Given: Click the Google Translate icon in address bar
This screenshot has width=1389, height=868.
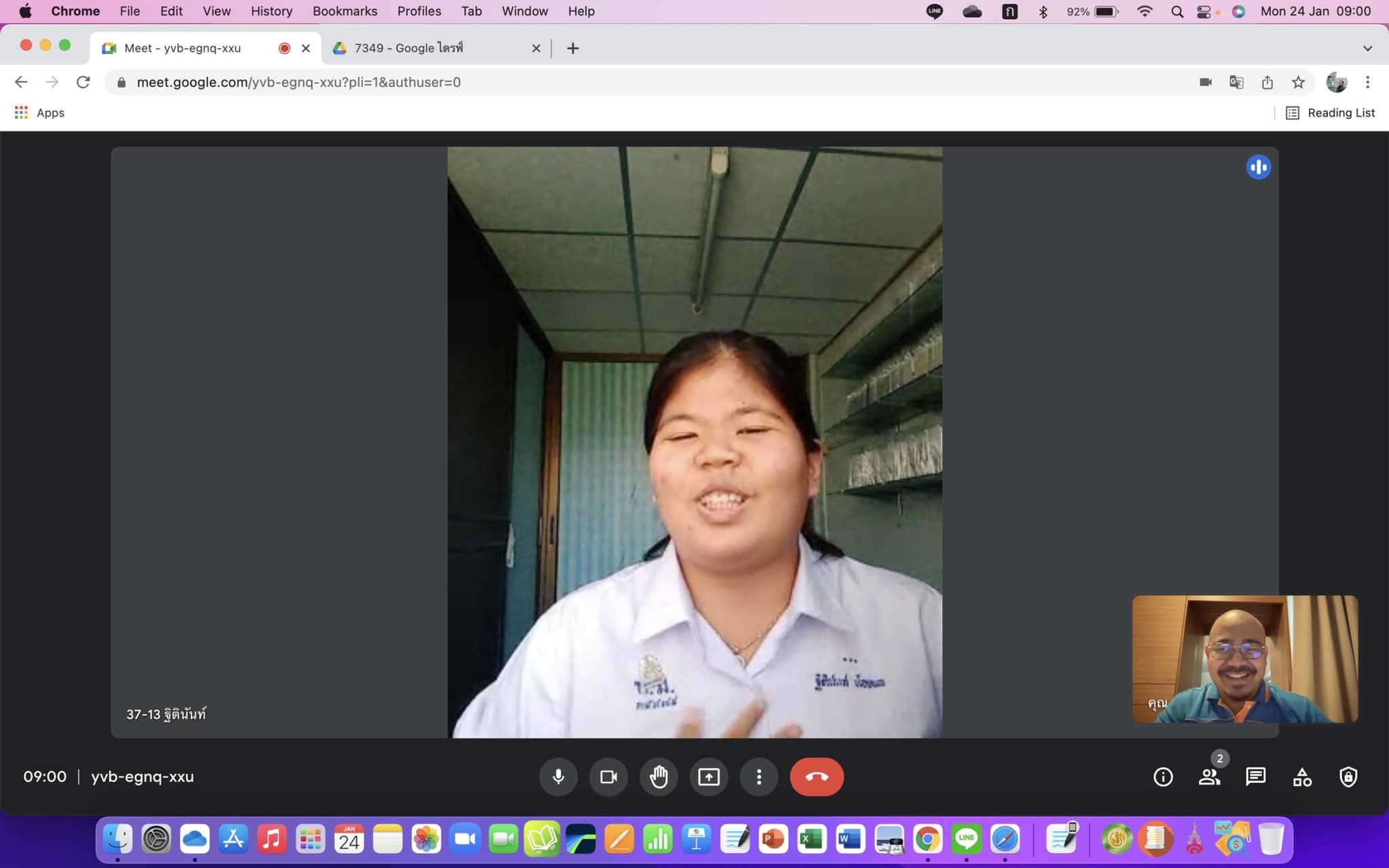Looking at the screenshot, I should (1236, 82).
